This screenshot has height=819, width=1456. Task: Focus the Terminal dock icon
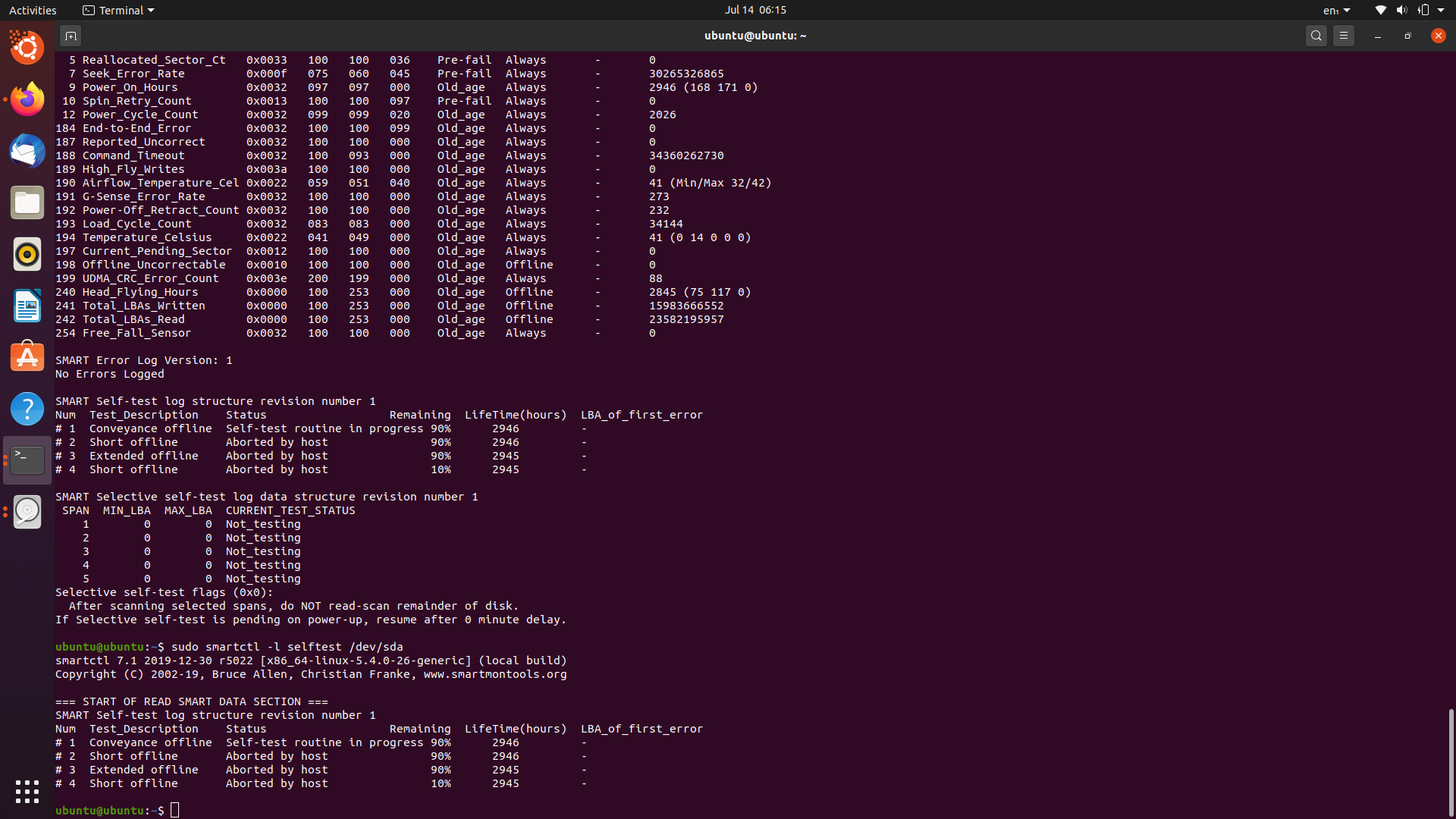point(27,460)
